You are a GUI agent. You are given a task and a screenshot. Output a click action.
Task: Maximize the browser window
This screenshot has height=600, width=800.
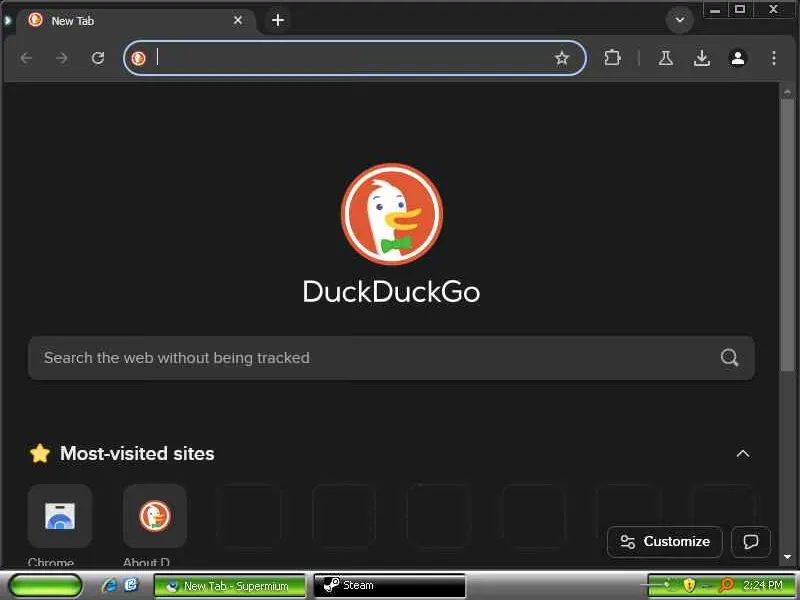(740, 10)
